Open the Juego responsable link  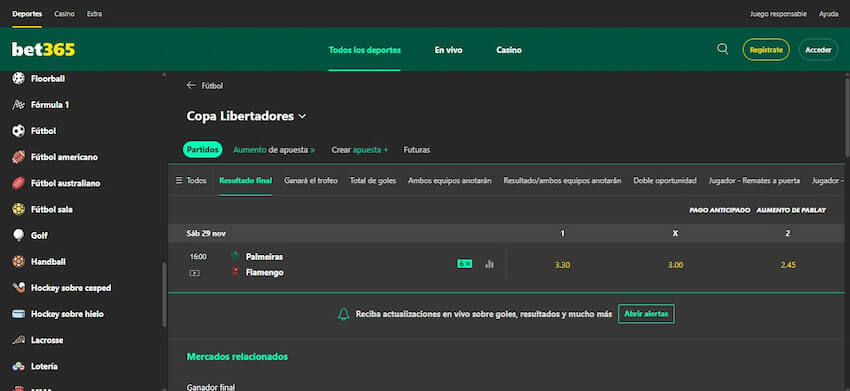(778, 14)
